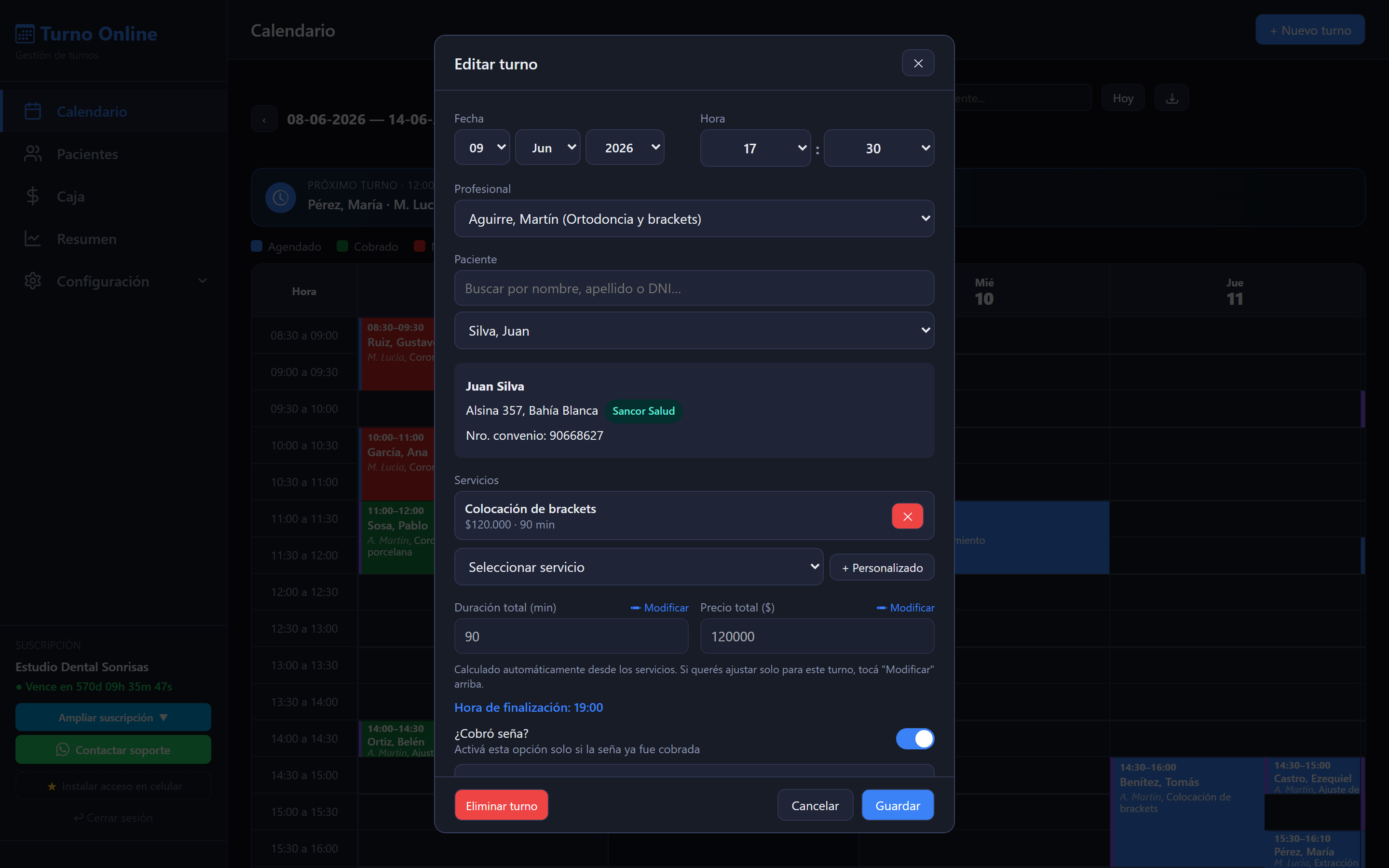Click the Resumen chart icon
Viewport: 1389px width, 868px height.
tap(33, 239)
